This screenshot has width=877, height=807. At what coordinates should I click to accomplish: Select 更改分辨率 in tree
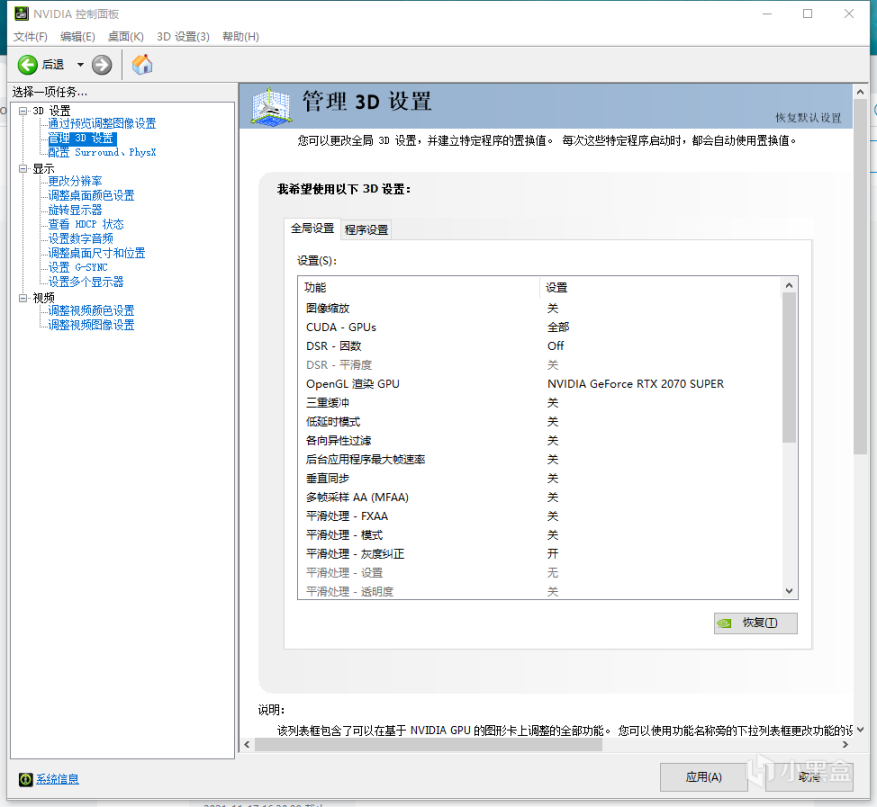75,181
